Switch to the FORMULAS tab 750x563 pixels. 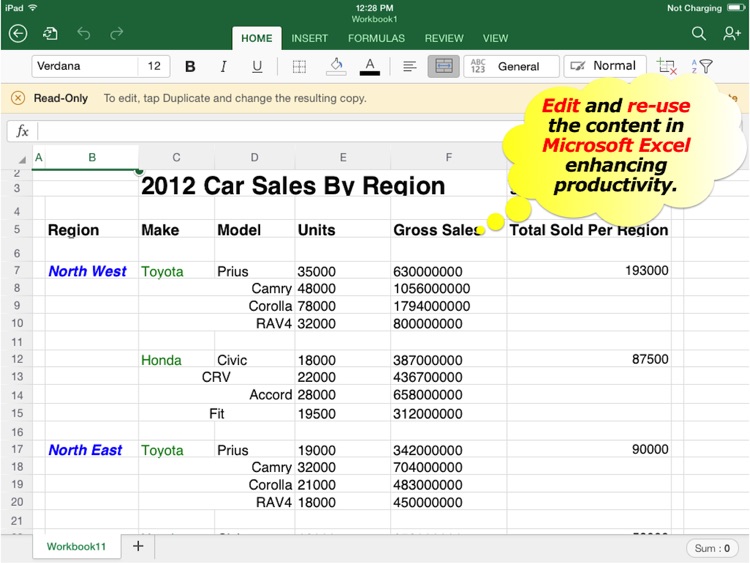pyautogui.click(x=376, y=38)
